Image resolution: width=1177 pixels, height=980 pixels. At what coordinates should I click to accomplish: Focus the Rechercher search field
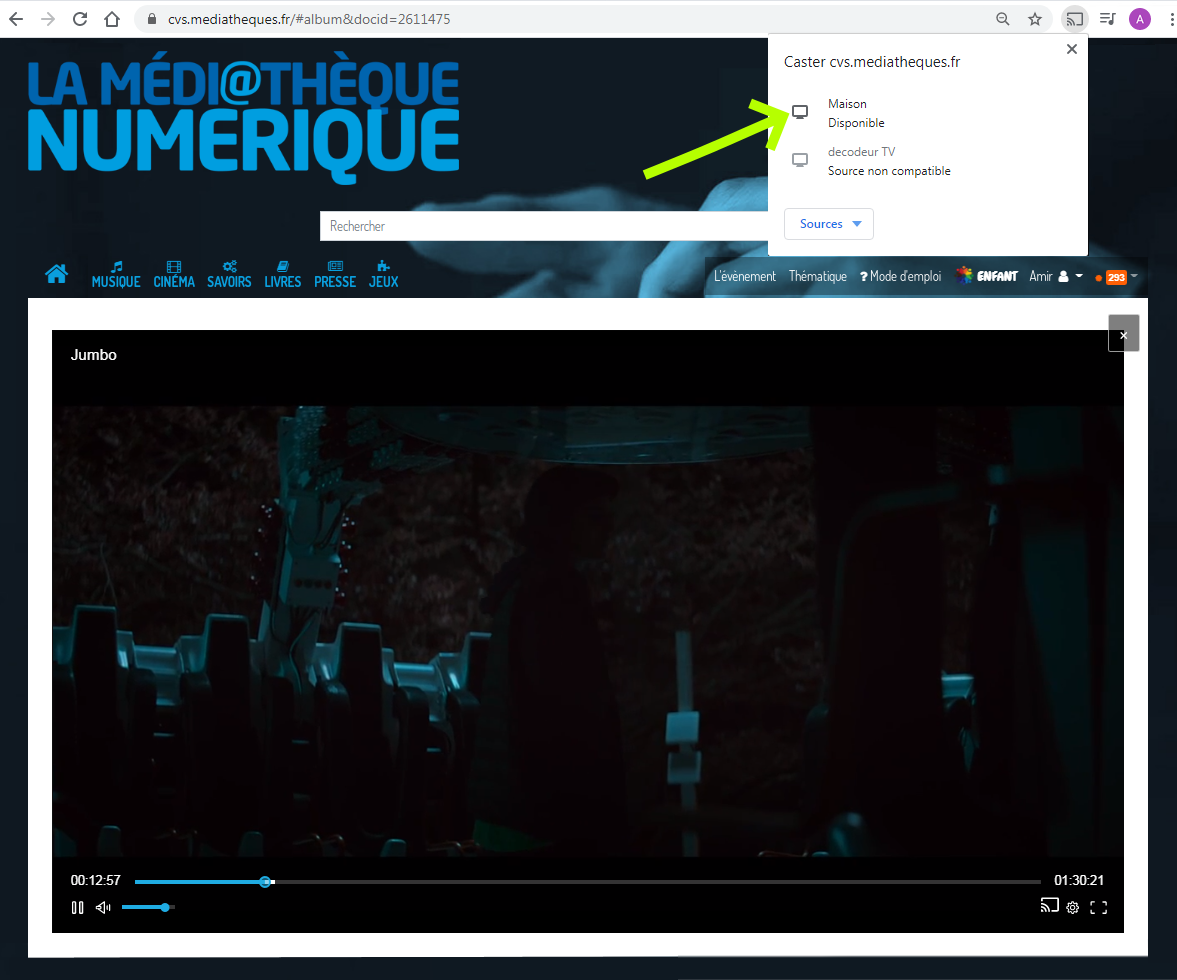544,226
